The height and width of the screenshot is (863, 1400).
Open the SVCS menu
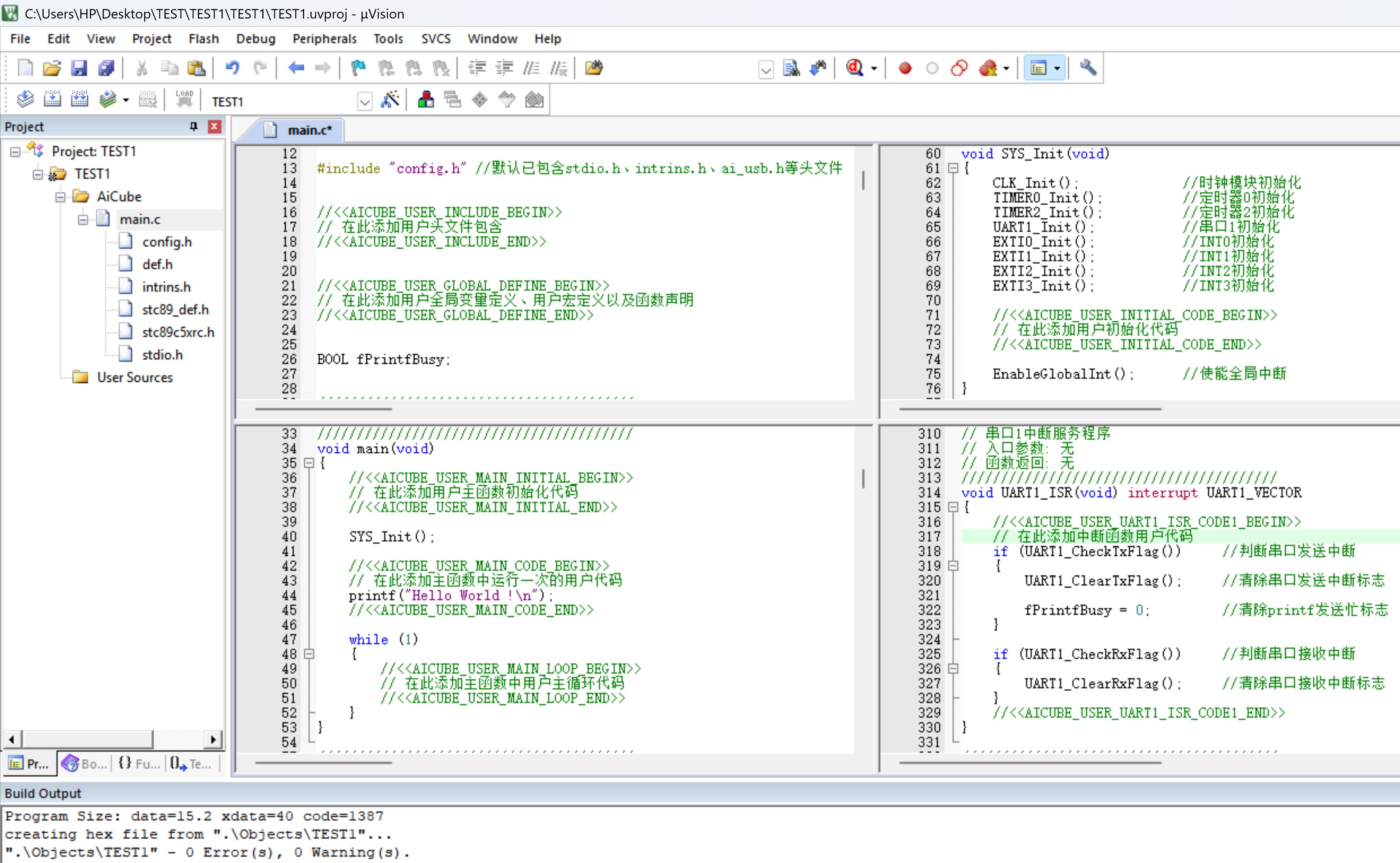(x=436, y=39)
